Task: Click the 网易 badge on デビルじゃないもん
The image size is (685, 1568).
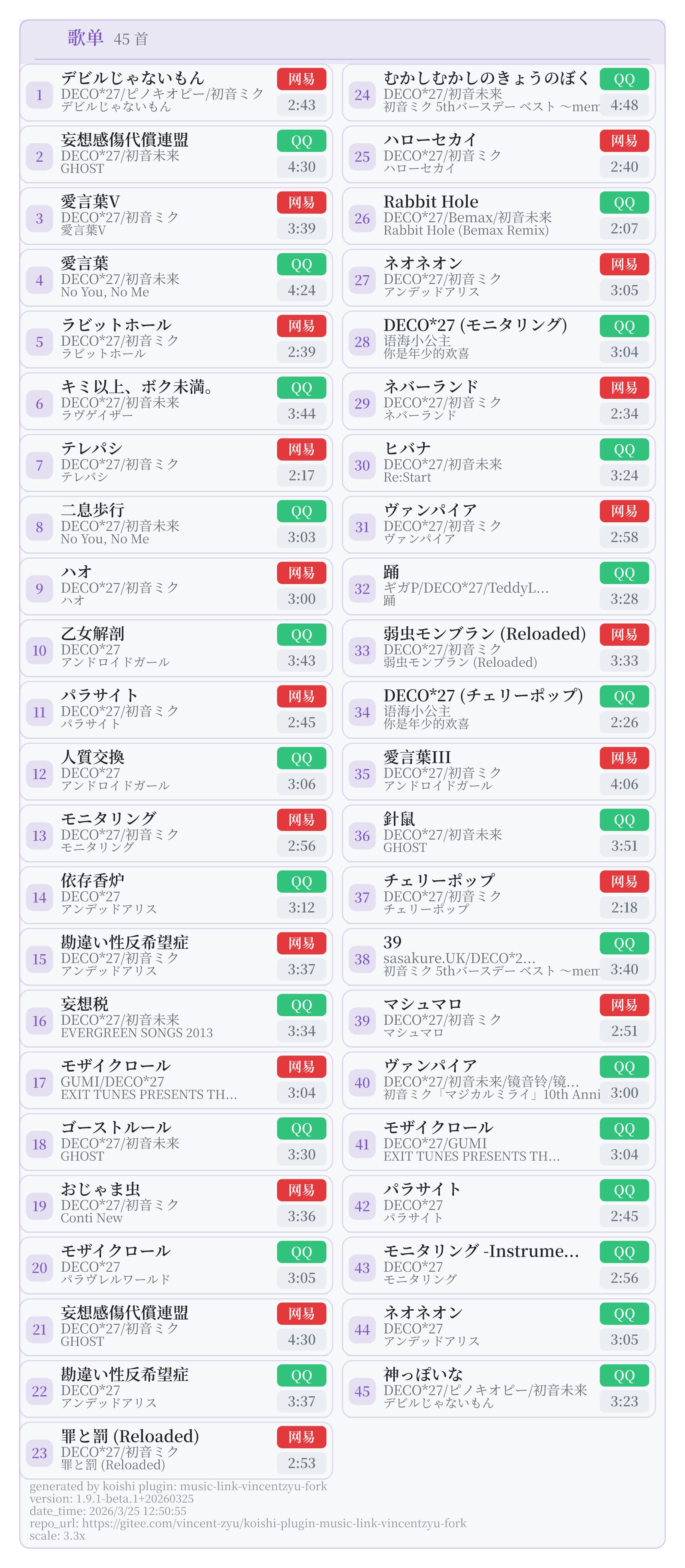Action: click(x=301, y=79)
